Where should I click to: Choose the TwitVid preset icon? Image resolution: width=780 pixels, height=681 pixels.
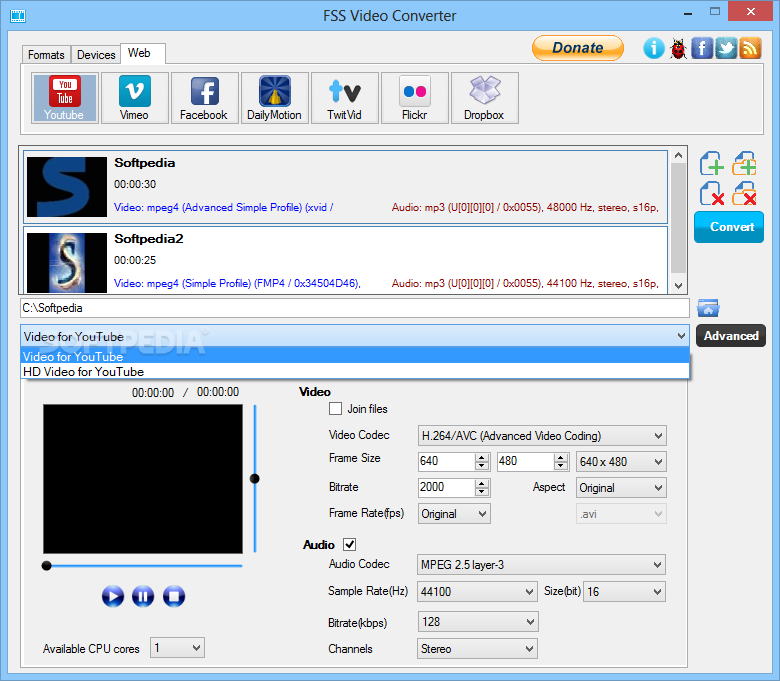pyautogui.click(x=345, y=97)
